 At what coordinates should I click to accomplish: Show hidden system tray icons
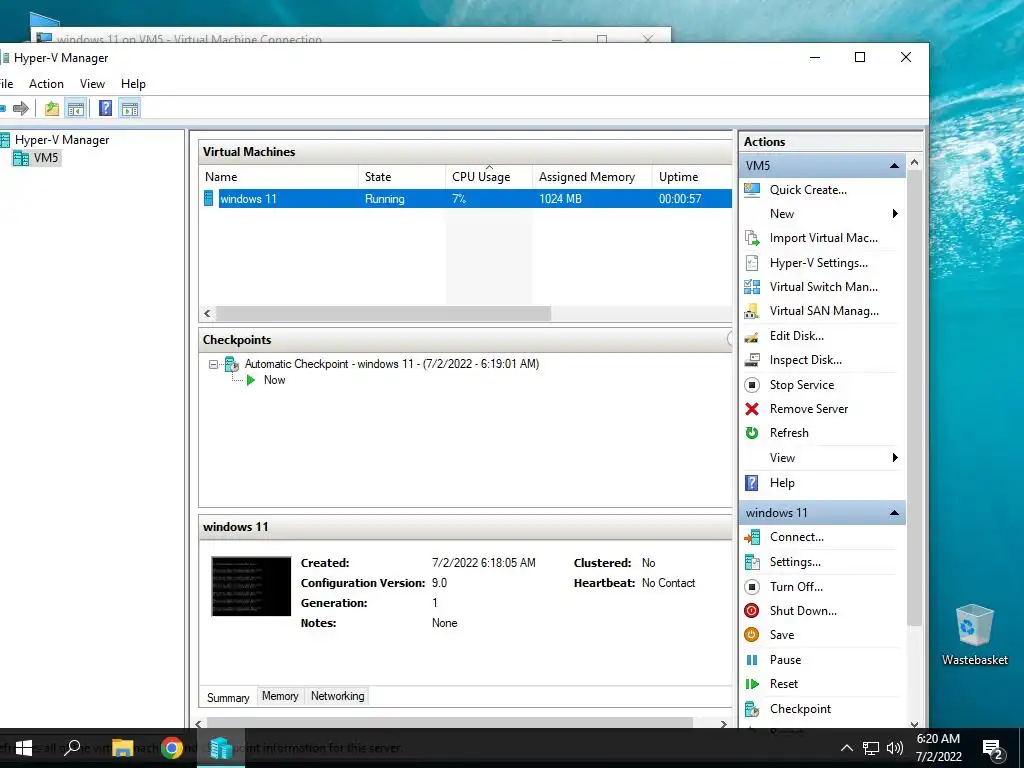[846, 748]
